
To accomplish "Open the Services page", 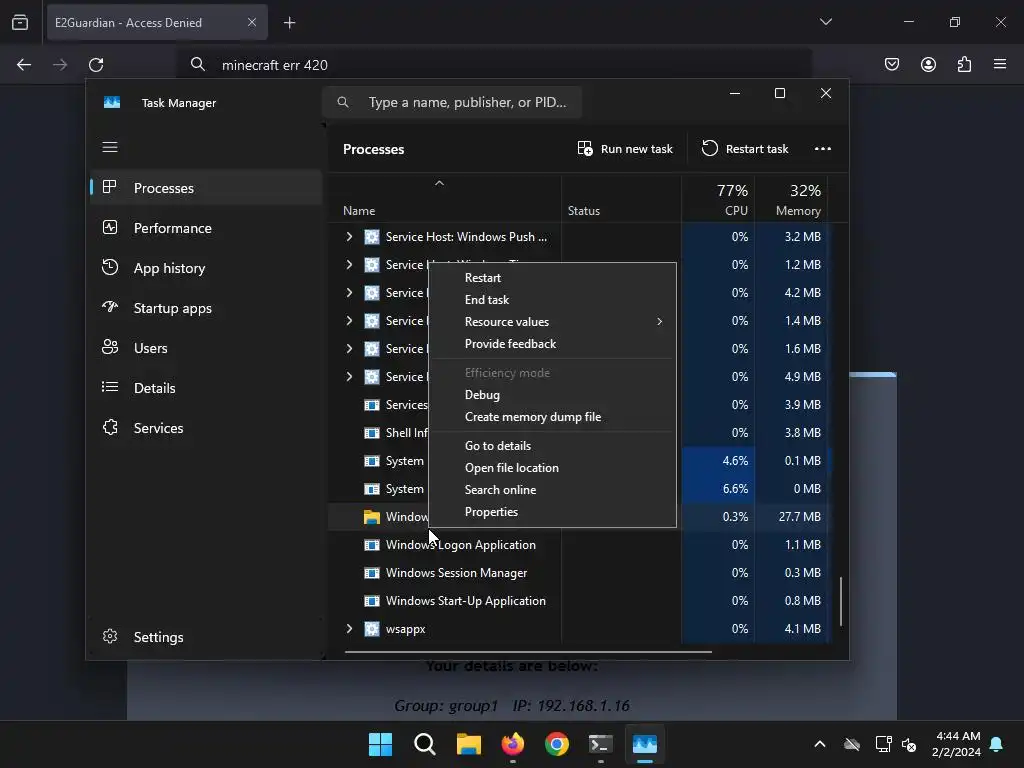I will (x=206, y=428).
